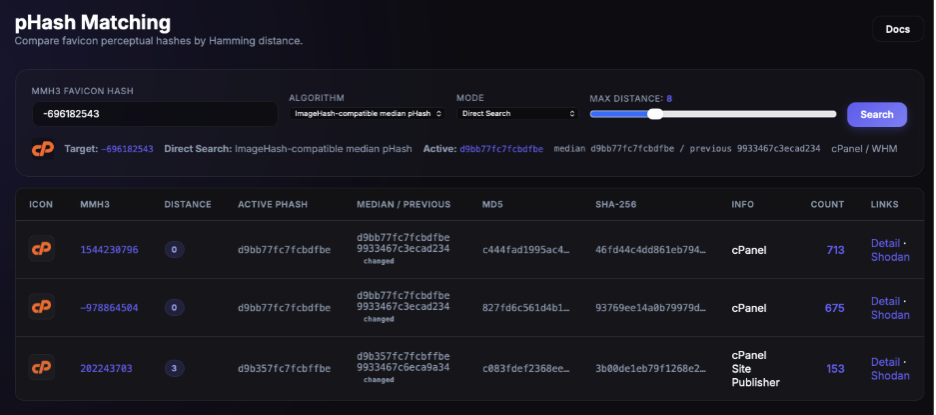Image resolution: width=936 pixels, height=415 pixels.
Task: Click the cPanel icon beside Target hash
Action: pyautogui.click(x=43, y=149)
